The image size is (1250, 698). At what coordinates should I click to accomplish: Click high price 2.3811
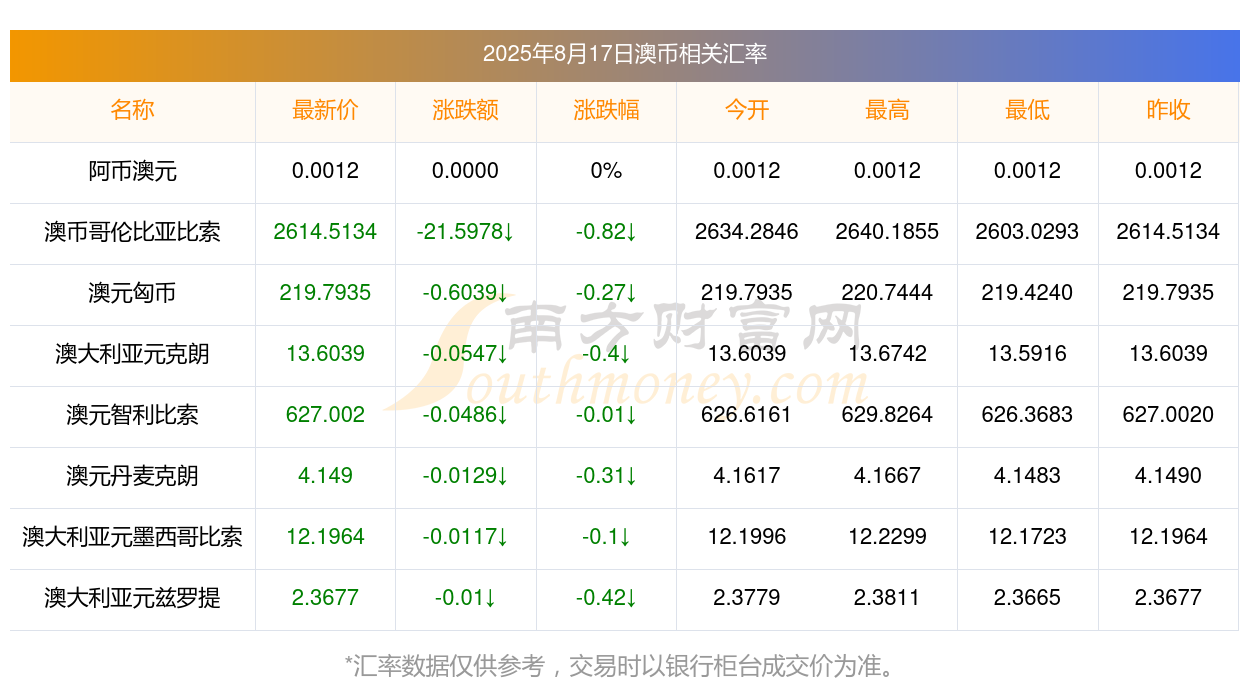tap(887, 598)
